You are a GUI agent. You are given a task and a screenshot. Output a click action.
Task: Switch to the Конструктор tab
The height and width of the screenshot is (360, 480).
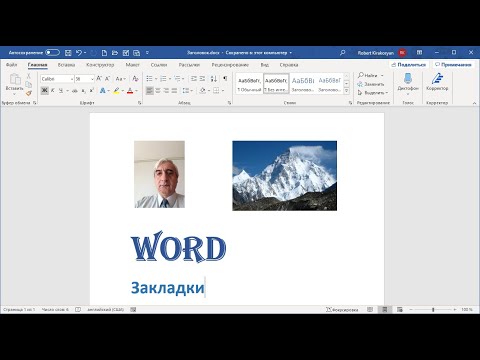[100, 65]
